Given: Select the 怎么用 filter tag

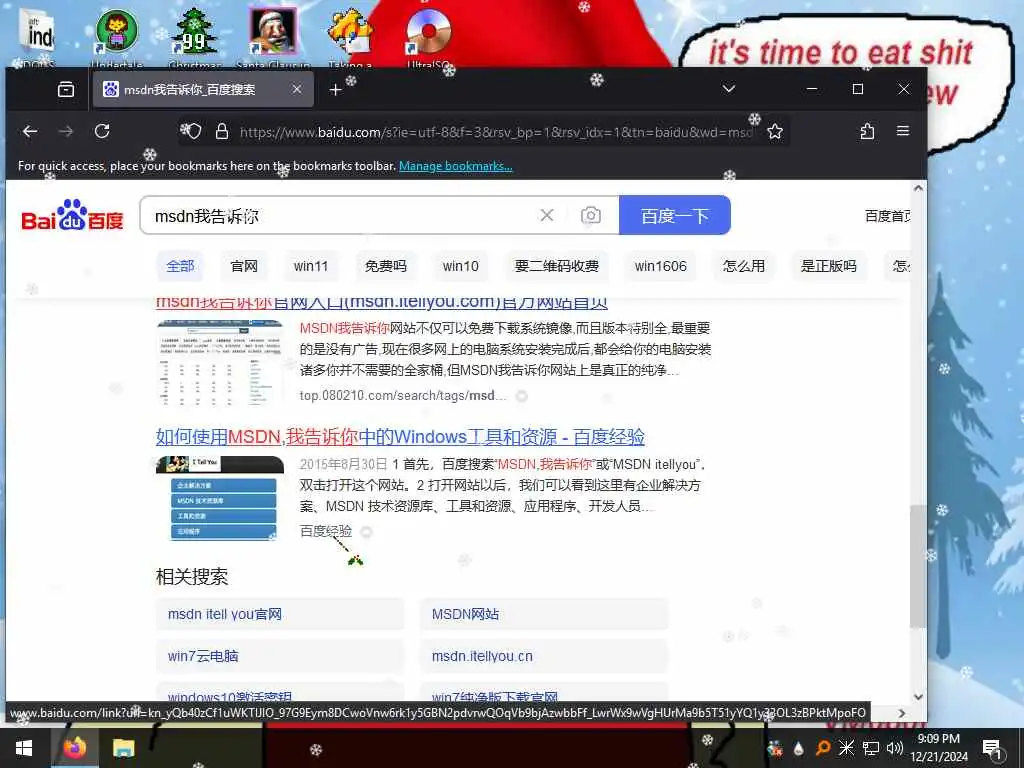Looking at the screenshot, I should coord(744,266).
